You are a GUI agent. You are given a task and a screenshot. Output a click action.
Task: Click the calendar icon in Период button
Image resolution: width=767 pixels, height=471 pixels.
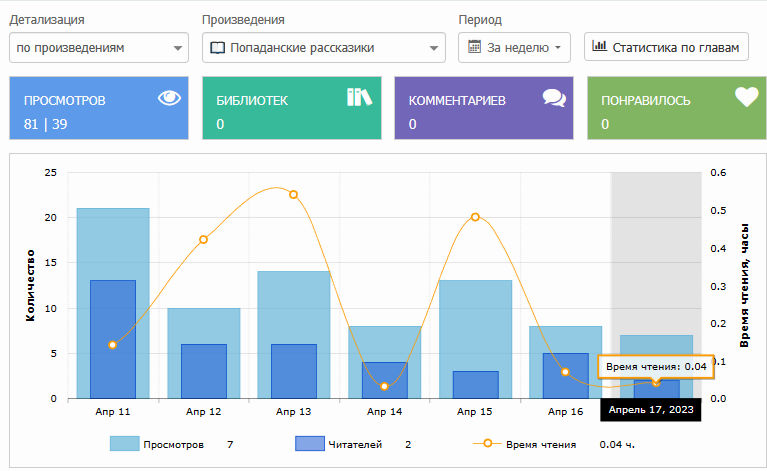(476, 47)
